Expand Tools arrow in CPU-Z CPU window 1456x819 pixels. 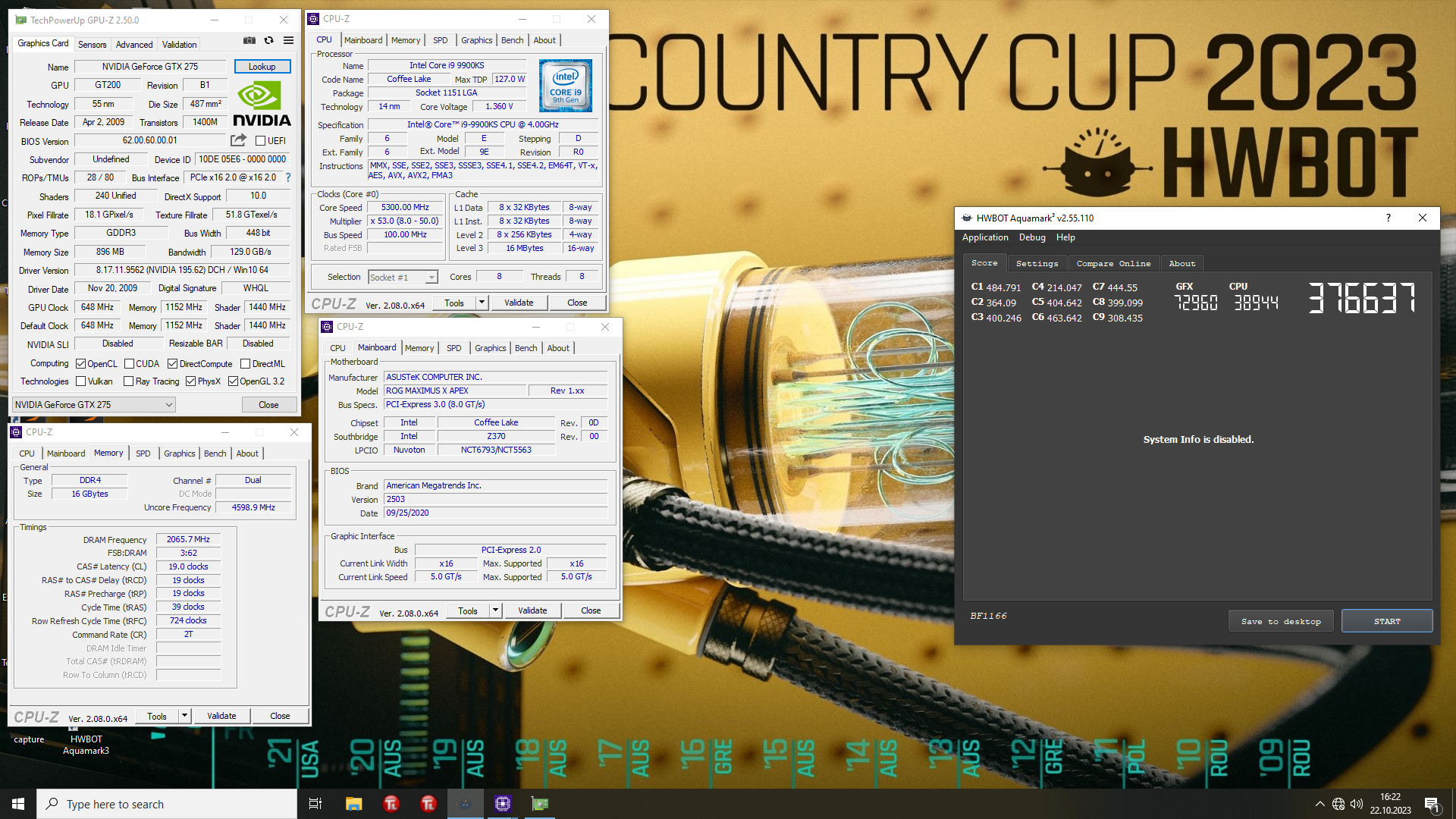click(x=481, y=303)
